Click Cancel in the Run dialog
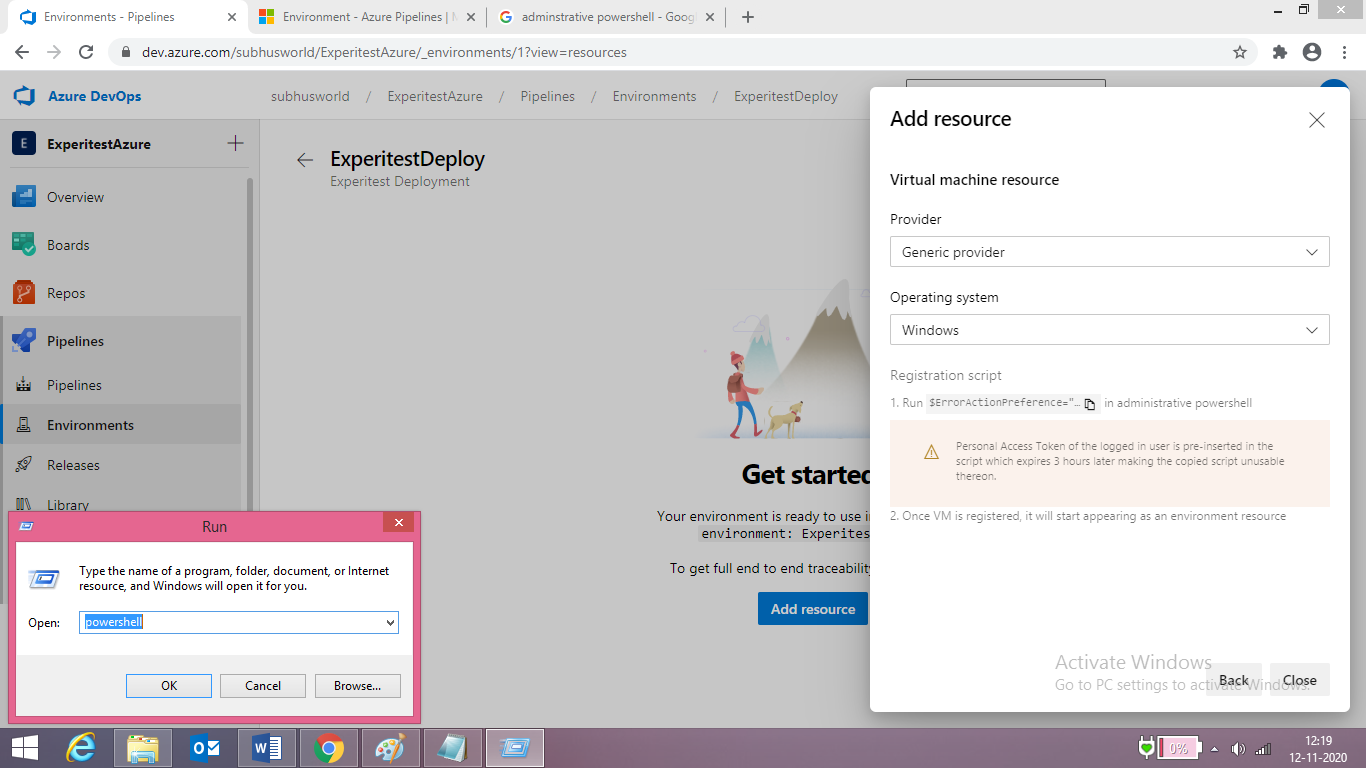This screenshot has height=768, width=1366. (x=263, y=685)
